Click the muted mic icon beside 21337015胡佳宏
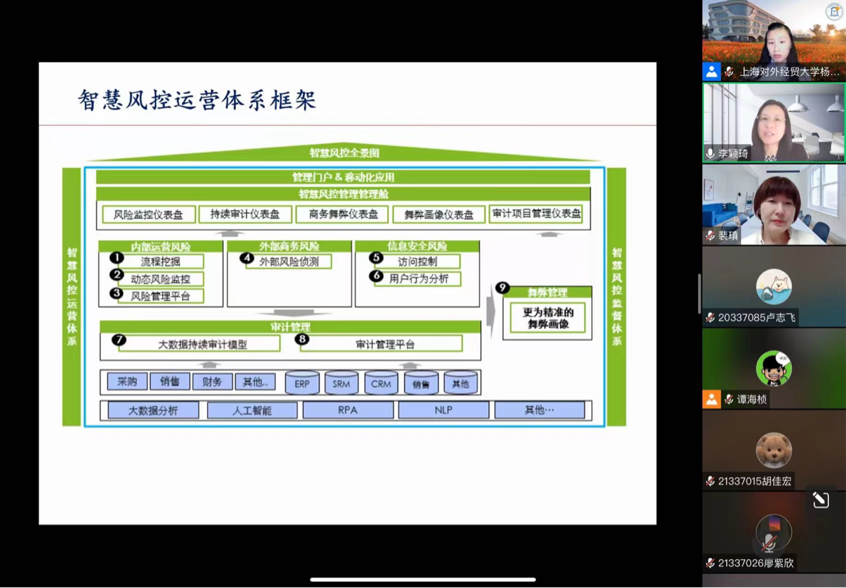The height and width of the screenshot is (588, 846). point(711,481)
